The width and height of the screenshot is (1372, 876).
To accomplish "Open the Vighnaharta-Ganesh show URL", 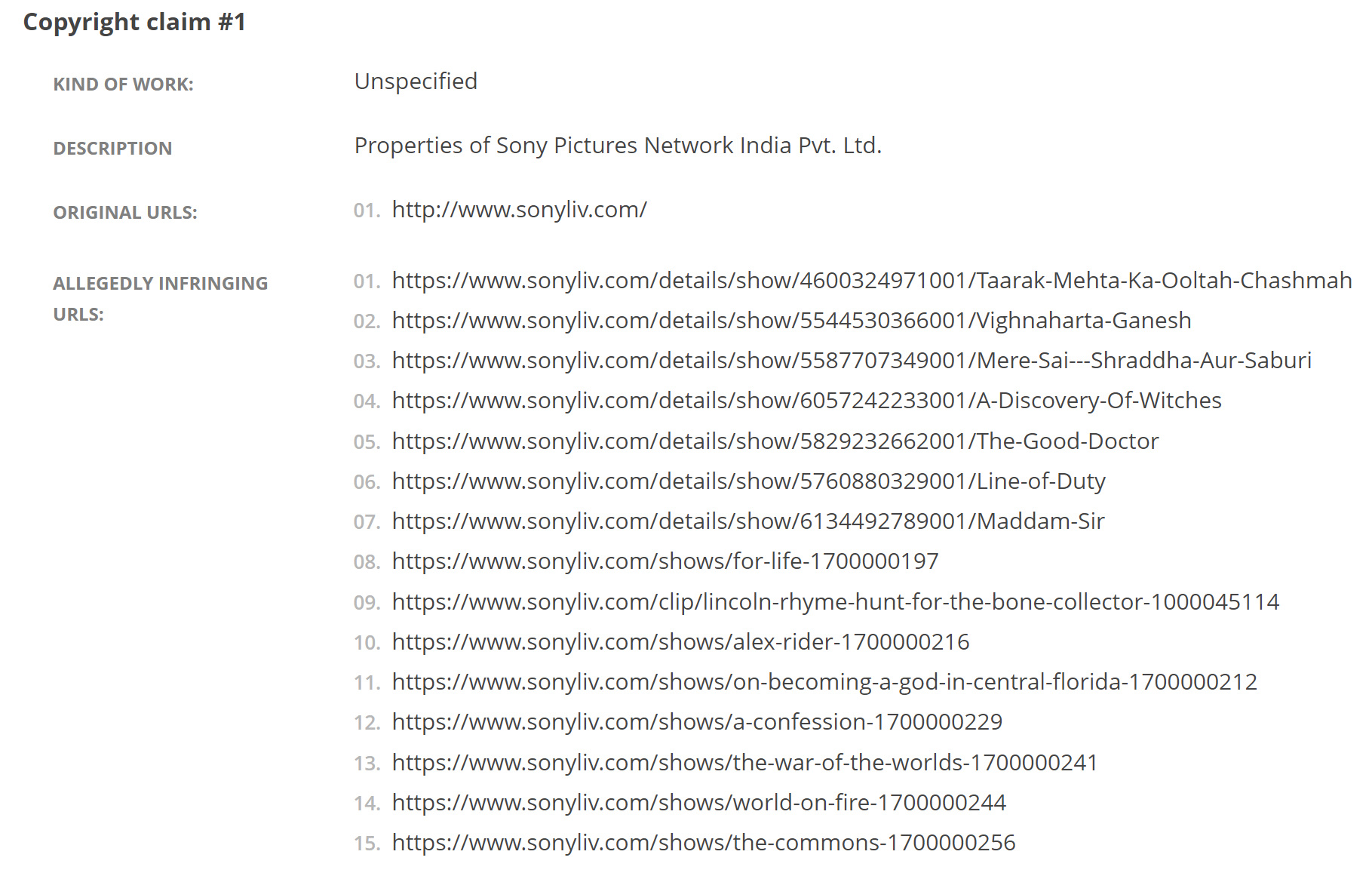I will [x=791, y=321].
